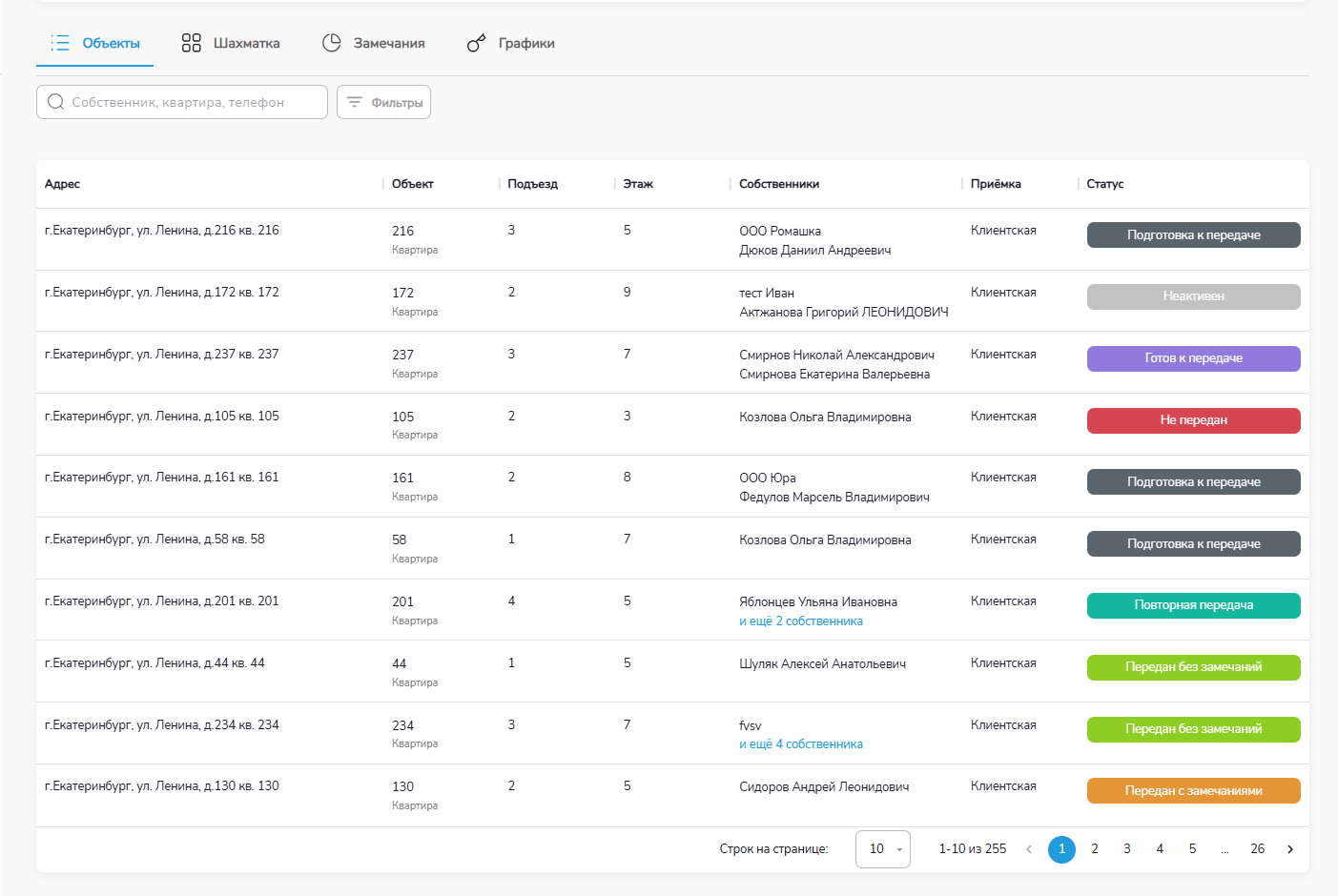This screenshot has height=896, width=1338.
Task: Switch to the Шахматка tab
Action: coord(246,43)
